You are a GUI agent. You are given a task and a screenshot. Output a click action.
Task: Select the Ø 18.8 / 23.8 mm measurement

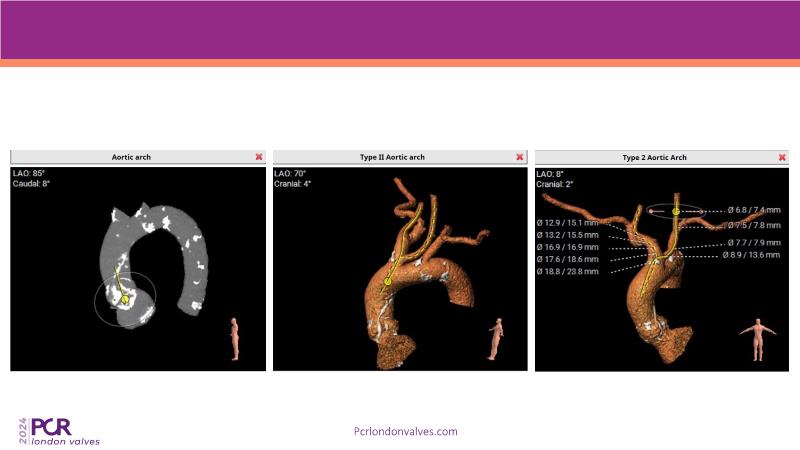click(x=568, y=271)
